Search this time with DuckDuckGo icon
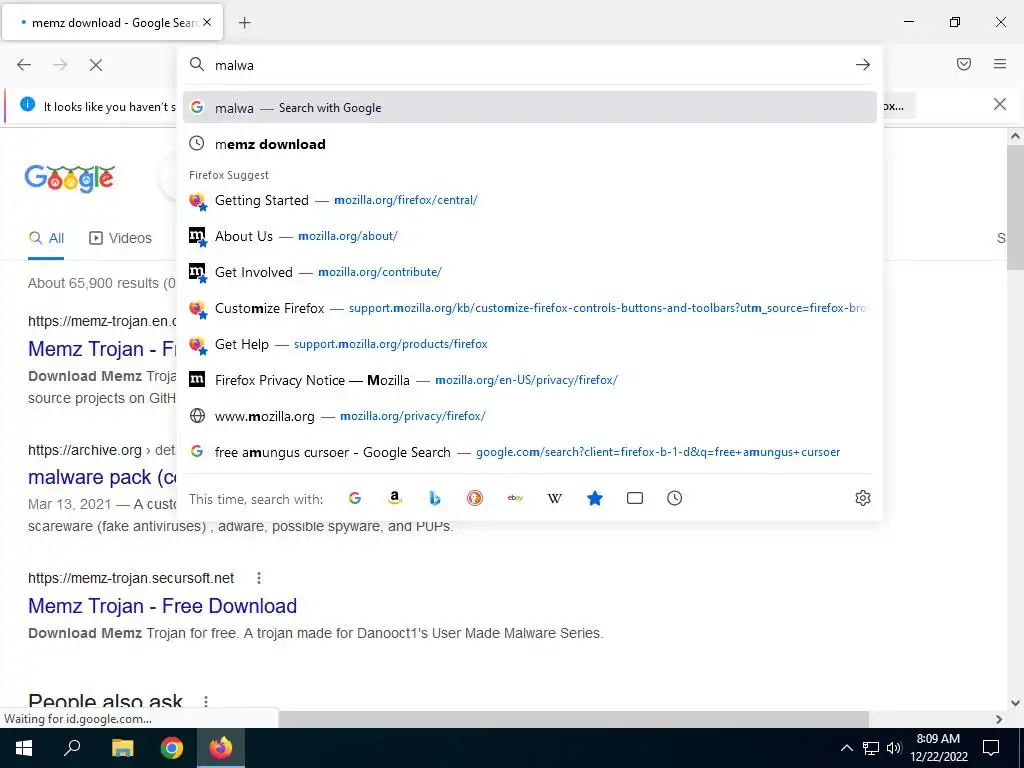1024x768 pixels. (475, 498)
